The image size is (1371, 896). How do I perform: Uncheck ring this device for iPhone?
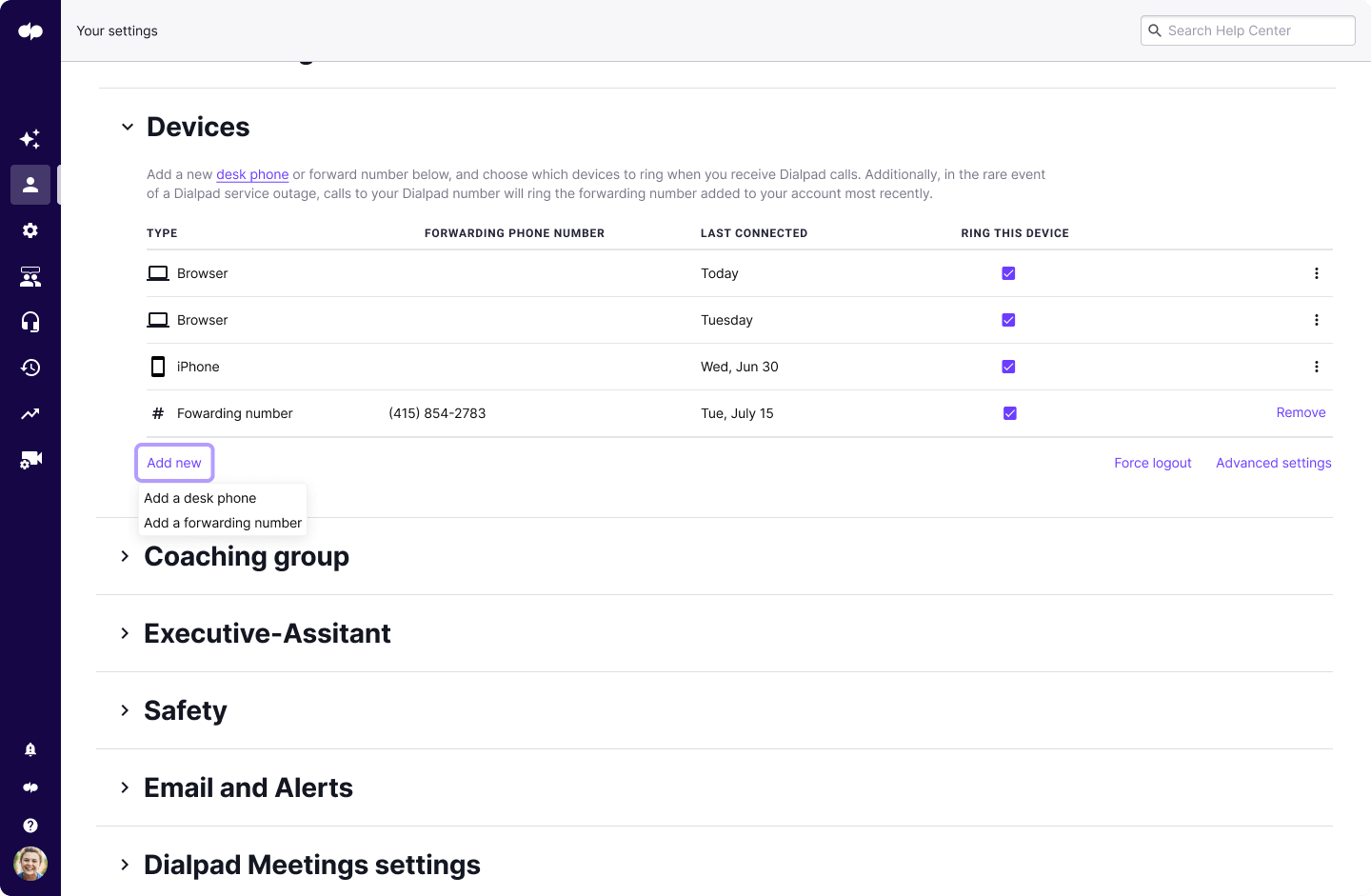pyautogui.click(x=1009, y=367)
